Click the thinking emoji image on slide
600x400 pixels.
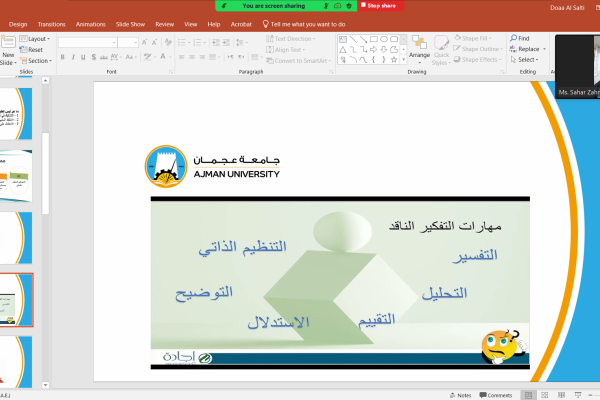click(x=504, y=346)
